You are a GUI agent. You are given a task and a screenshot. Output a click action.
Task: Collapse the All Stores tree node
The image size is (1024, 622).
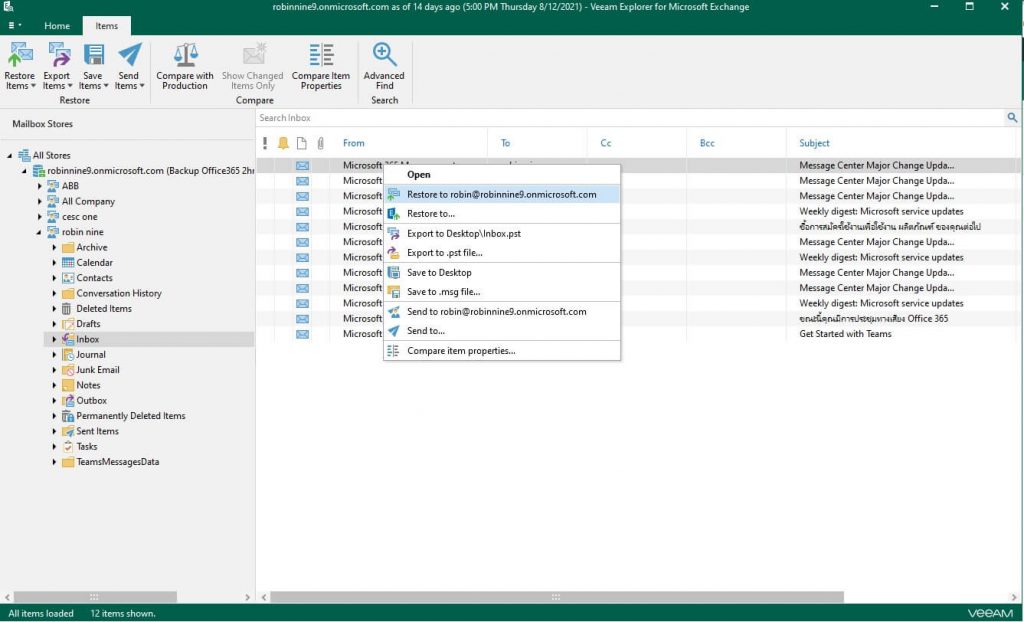pos(10,156)
